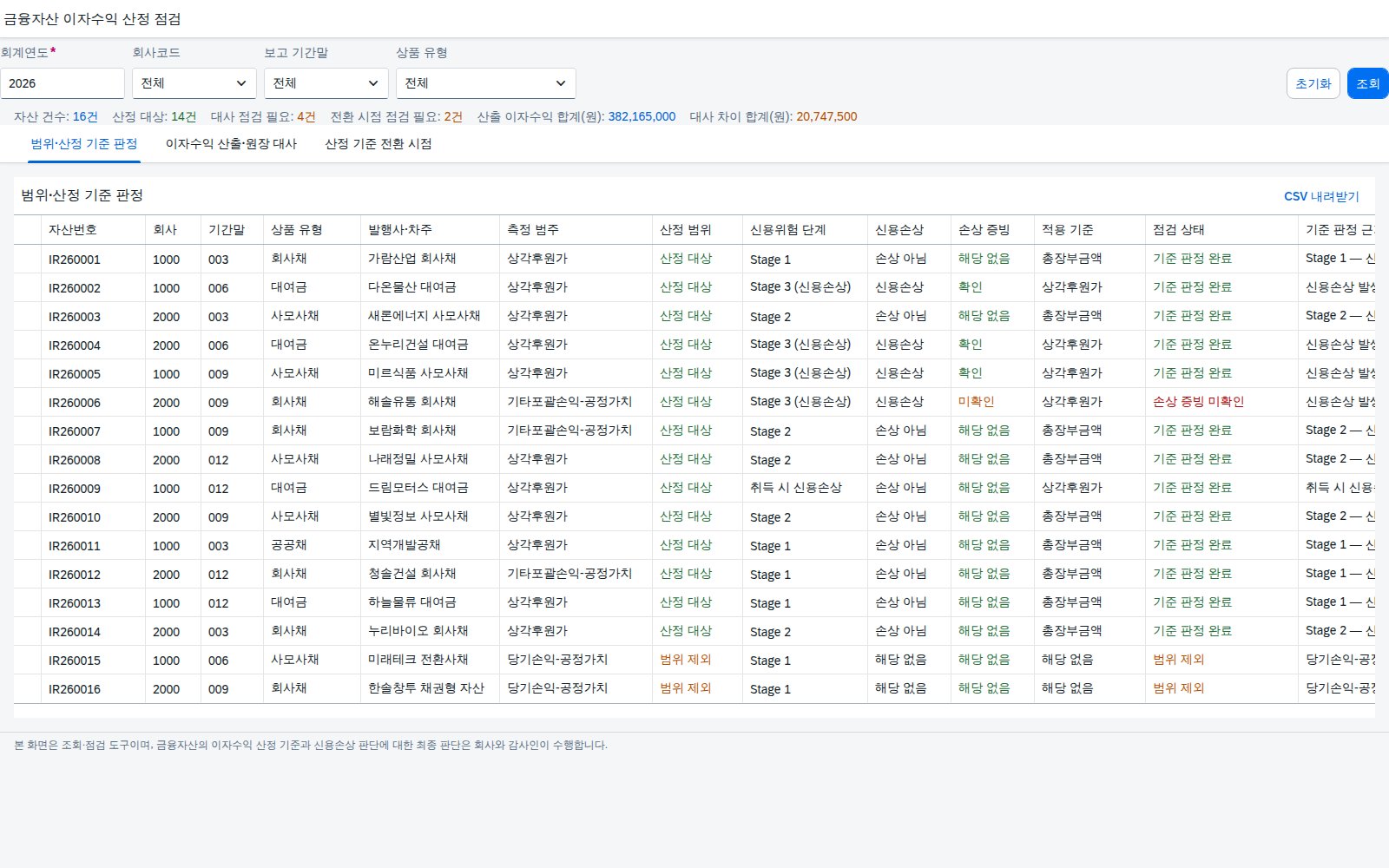Click the 전환 시점 점검 필요 2건 summary

(x=397, y=116)
